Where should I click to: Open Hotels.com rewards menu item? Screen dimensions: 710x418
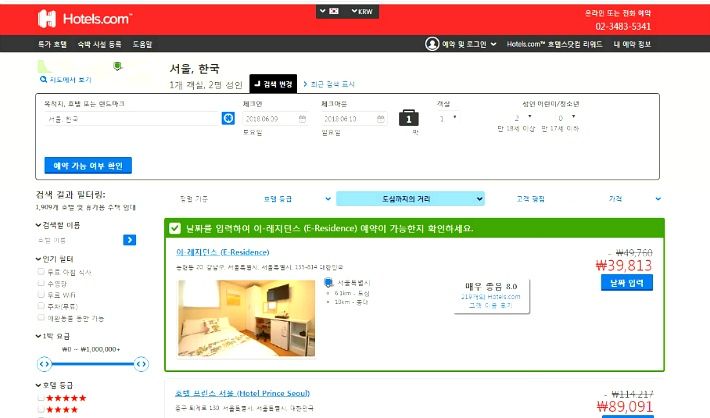[554, 44]
